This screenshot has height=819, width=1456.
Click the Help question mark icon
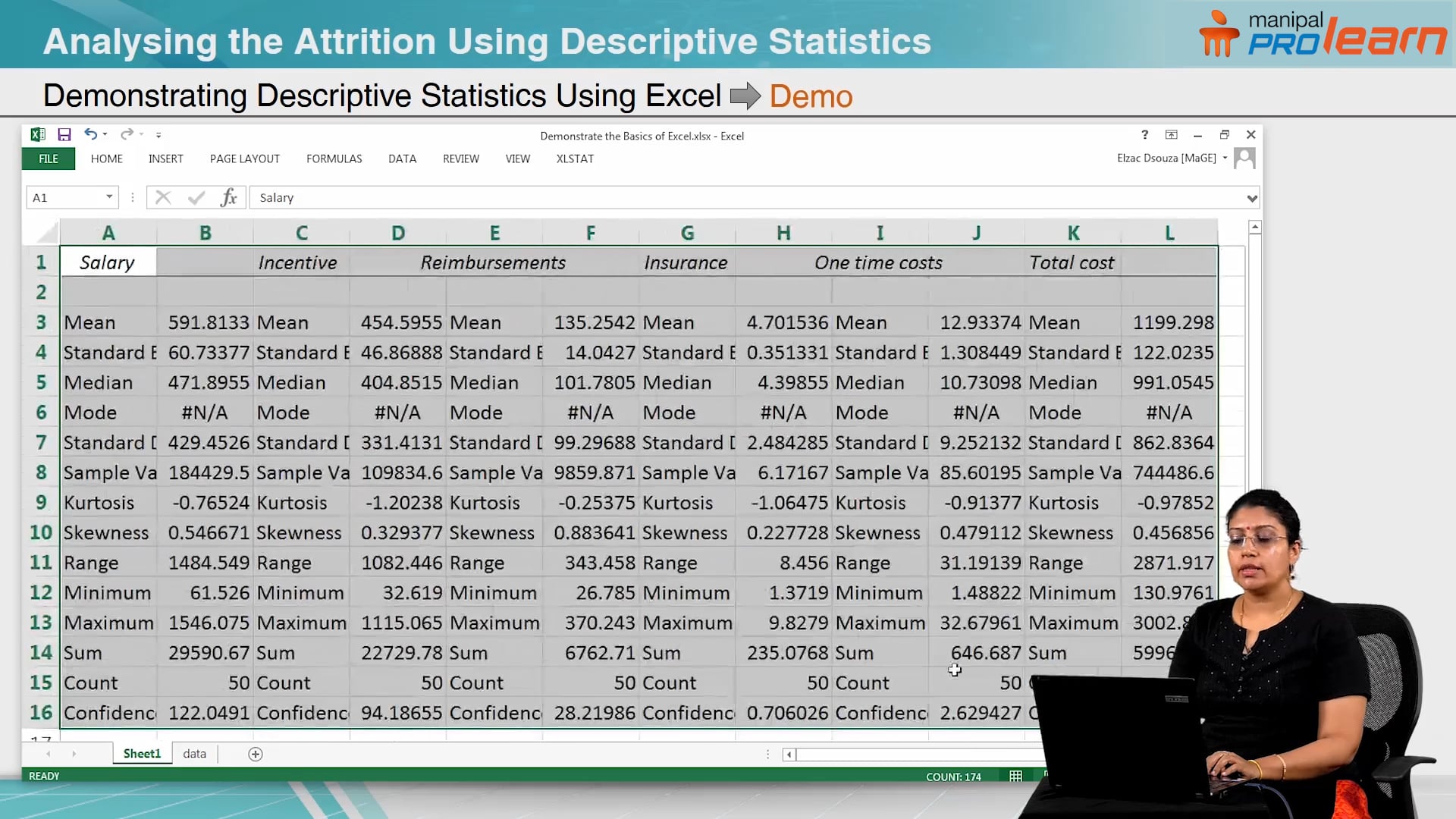click(x=1144, y=135)
